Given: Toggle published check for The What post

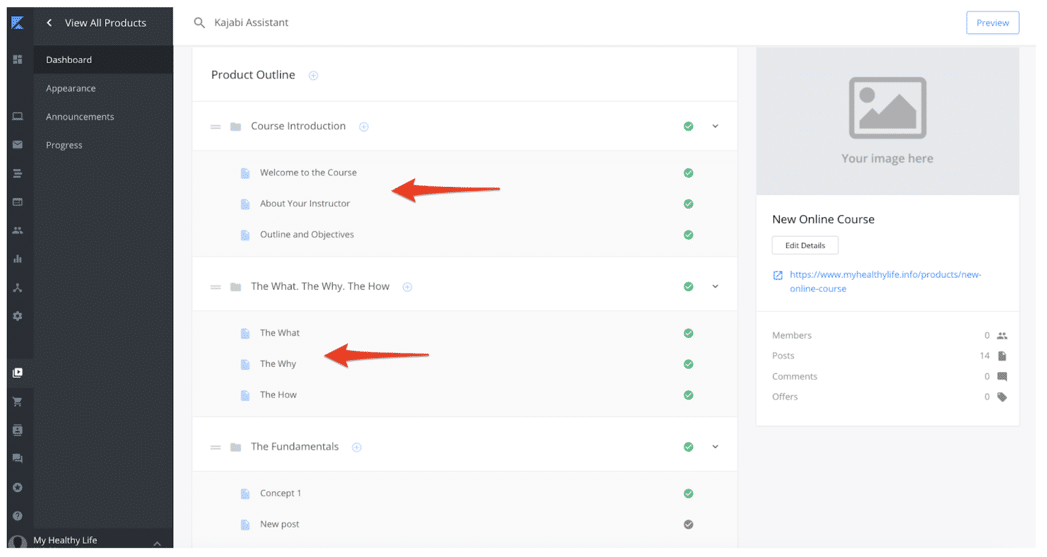Looking at the screenshot, I should pyautogui.click(x=688, y=333).
